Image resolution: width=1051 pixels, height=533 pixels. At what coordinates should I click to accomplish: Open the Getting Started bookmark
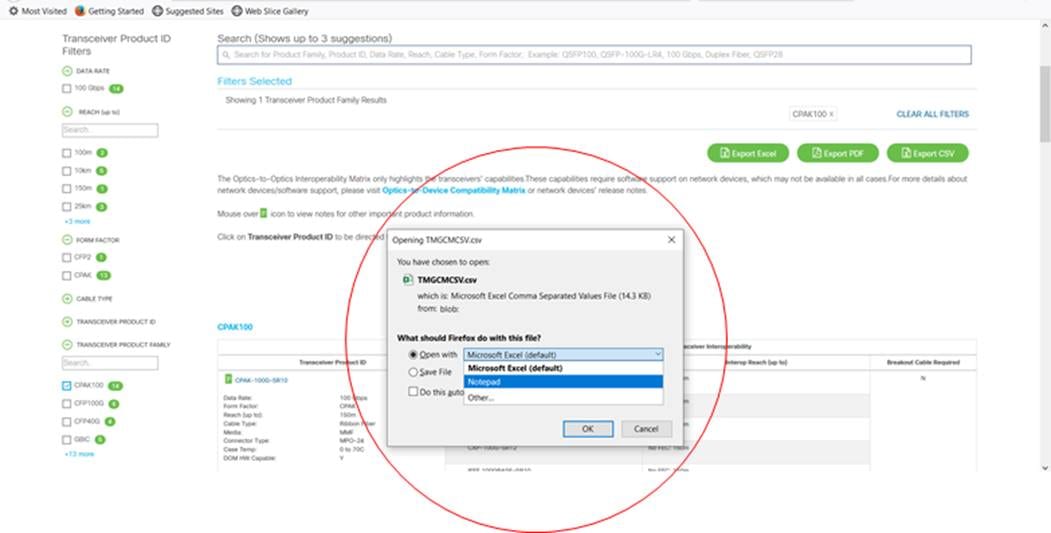click(109, 11)
